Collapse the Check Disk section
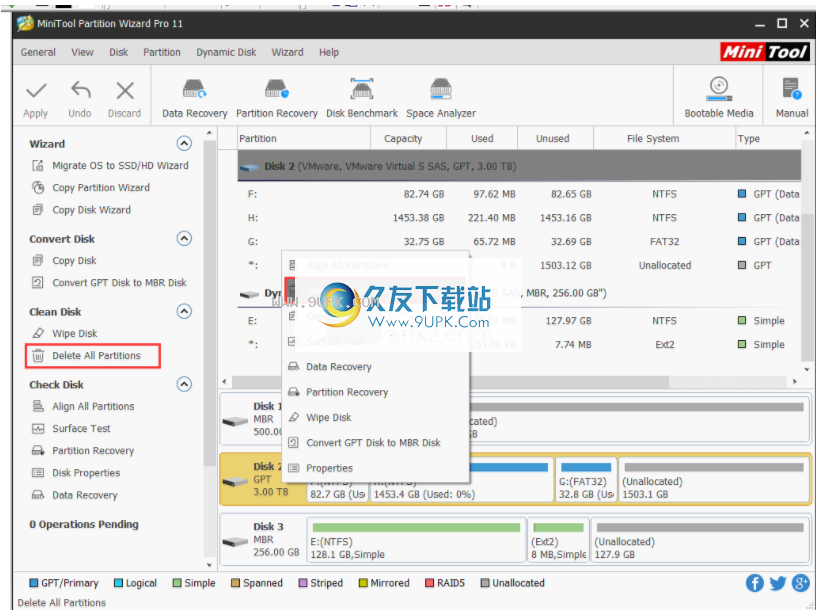The width and height of the screenshot is (816, 610). 184,384
